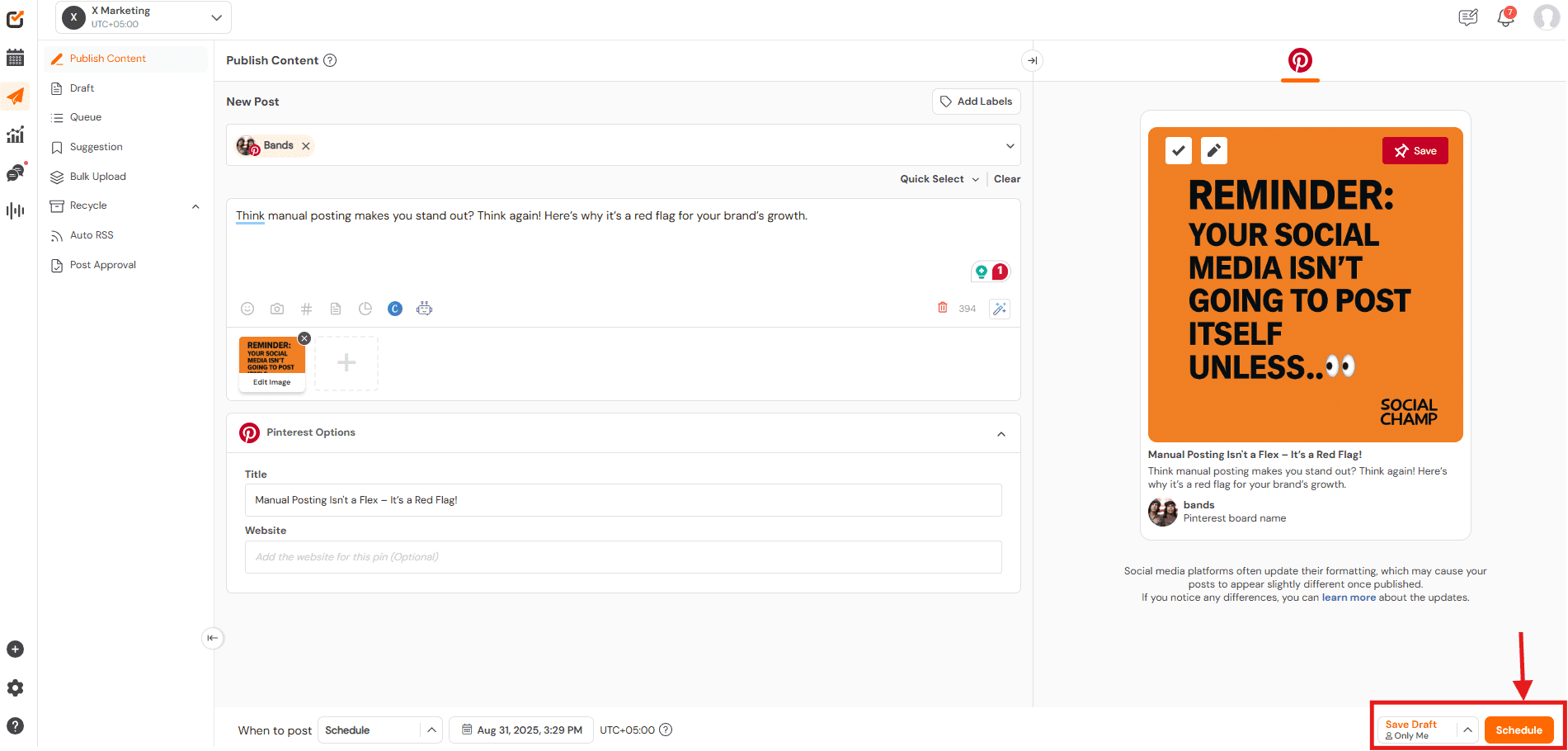Image resolution: width=1568 pixels, height=751 pixels.
Task: Select the camera icon to add media
Action: [x=276, y=308]
